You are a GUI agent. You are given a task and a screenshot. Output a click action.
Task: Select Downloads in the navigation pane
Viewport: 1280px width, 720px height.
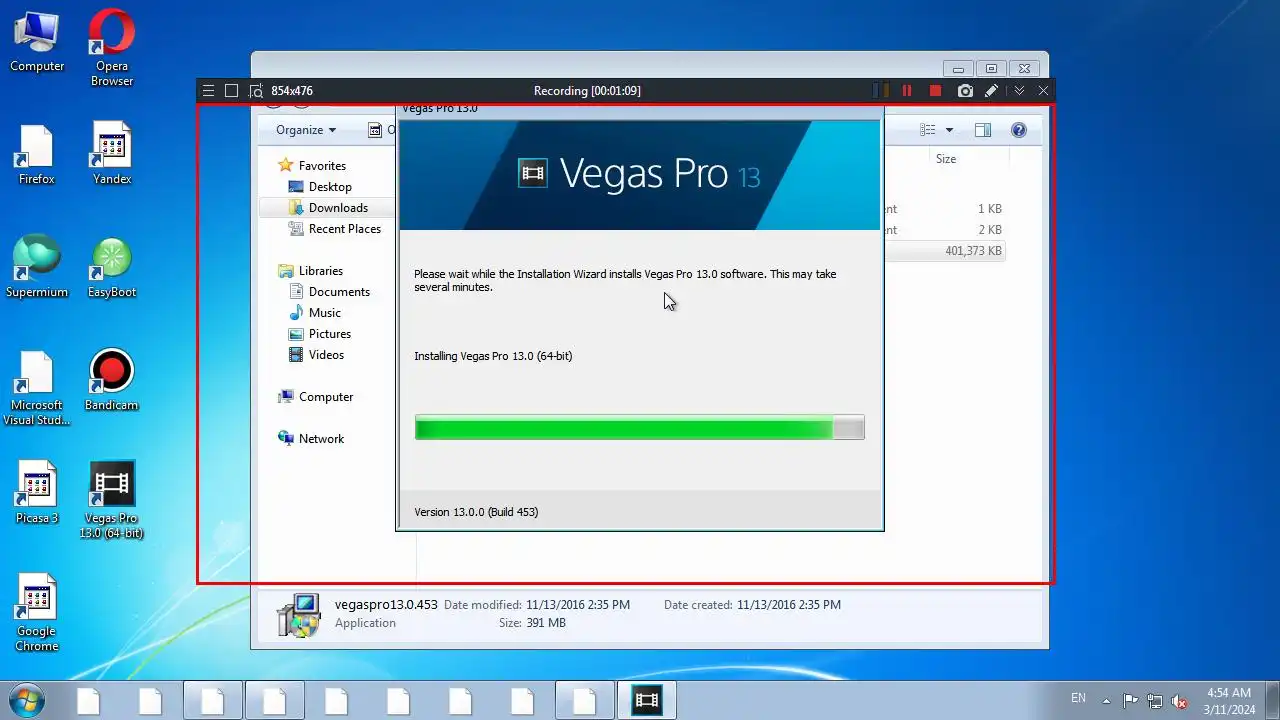click(x=338, y=208)
